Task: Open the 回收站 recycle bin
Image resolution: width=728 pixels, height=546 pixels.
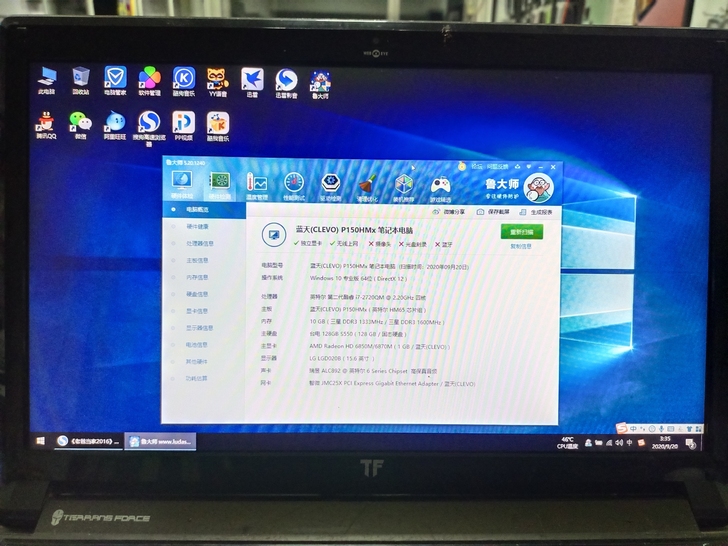Action: tap(81, 80)
